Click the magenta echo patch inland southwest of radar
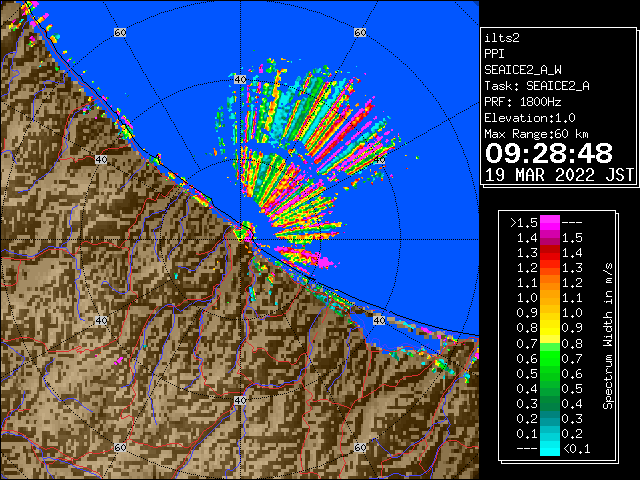This screenshot has width=640, height=480. [x=118, y=361]
